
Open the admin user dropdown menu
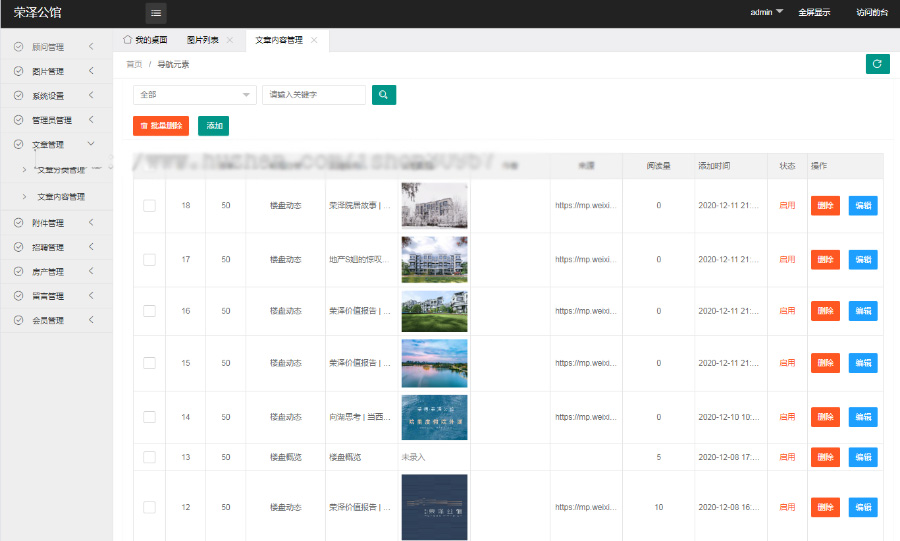(767, 13)
